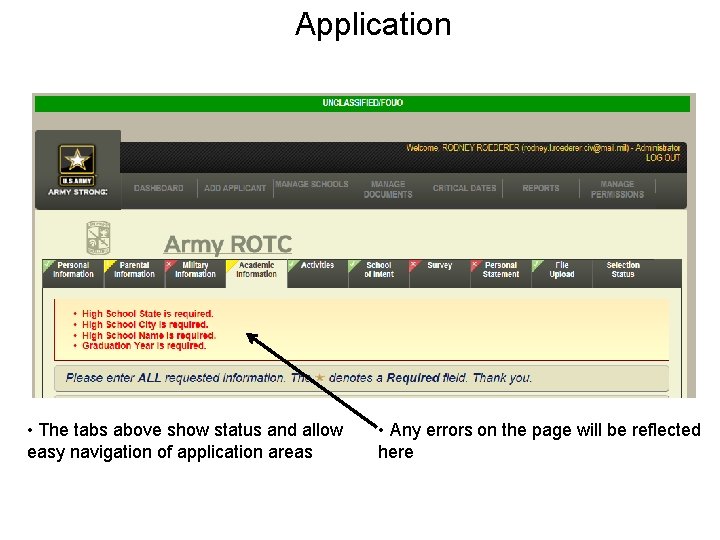Click the 'High School Name is required.' error
The image size is (720, 540).
149,335
